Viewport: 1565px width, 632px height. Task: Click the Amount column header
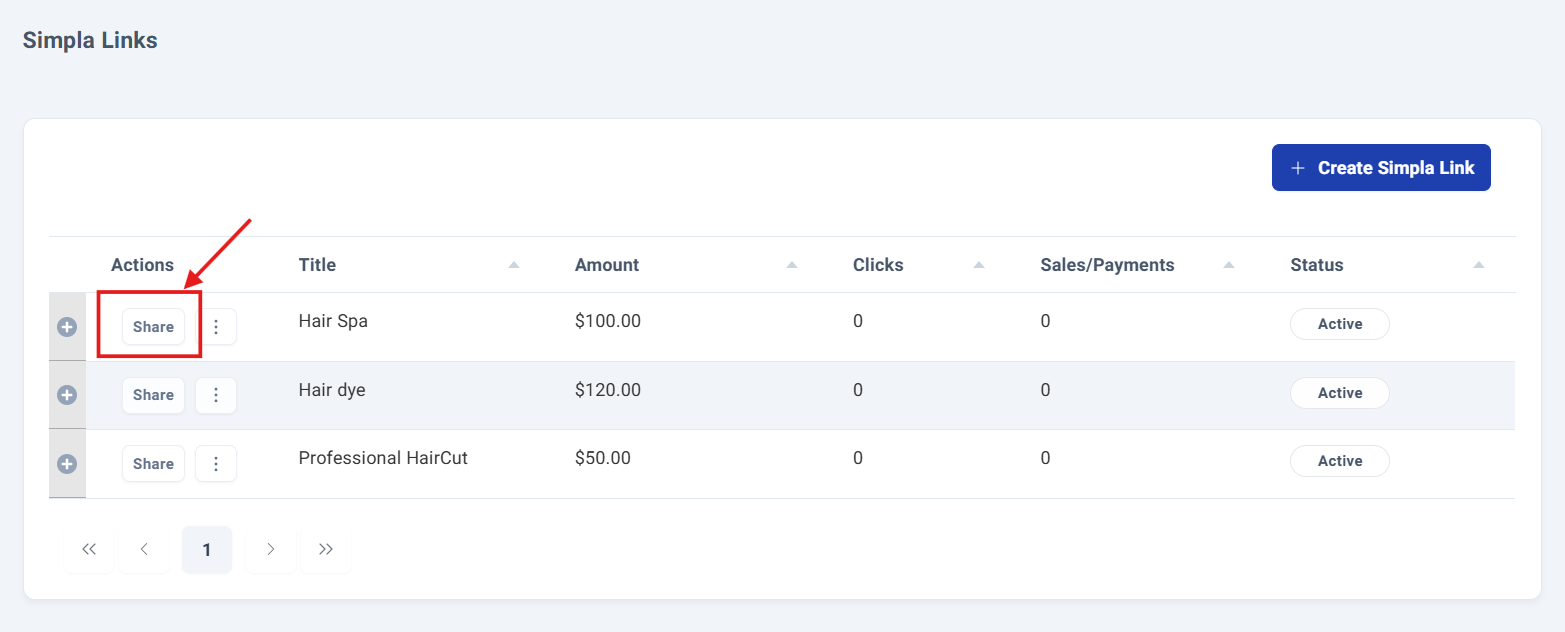pyautogui.click(x=607, y=265)
